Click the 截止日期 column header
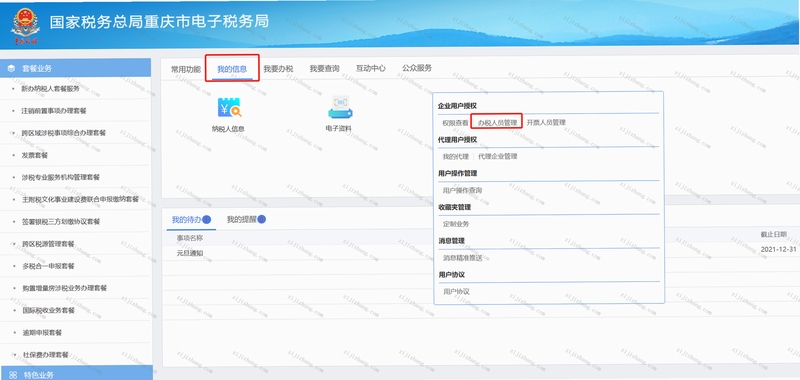Screen dimensions: 800x380 tap(773, 234)
